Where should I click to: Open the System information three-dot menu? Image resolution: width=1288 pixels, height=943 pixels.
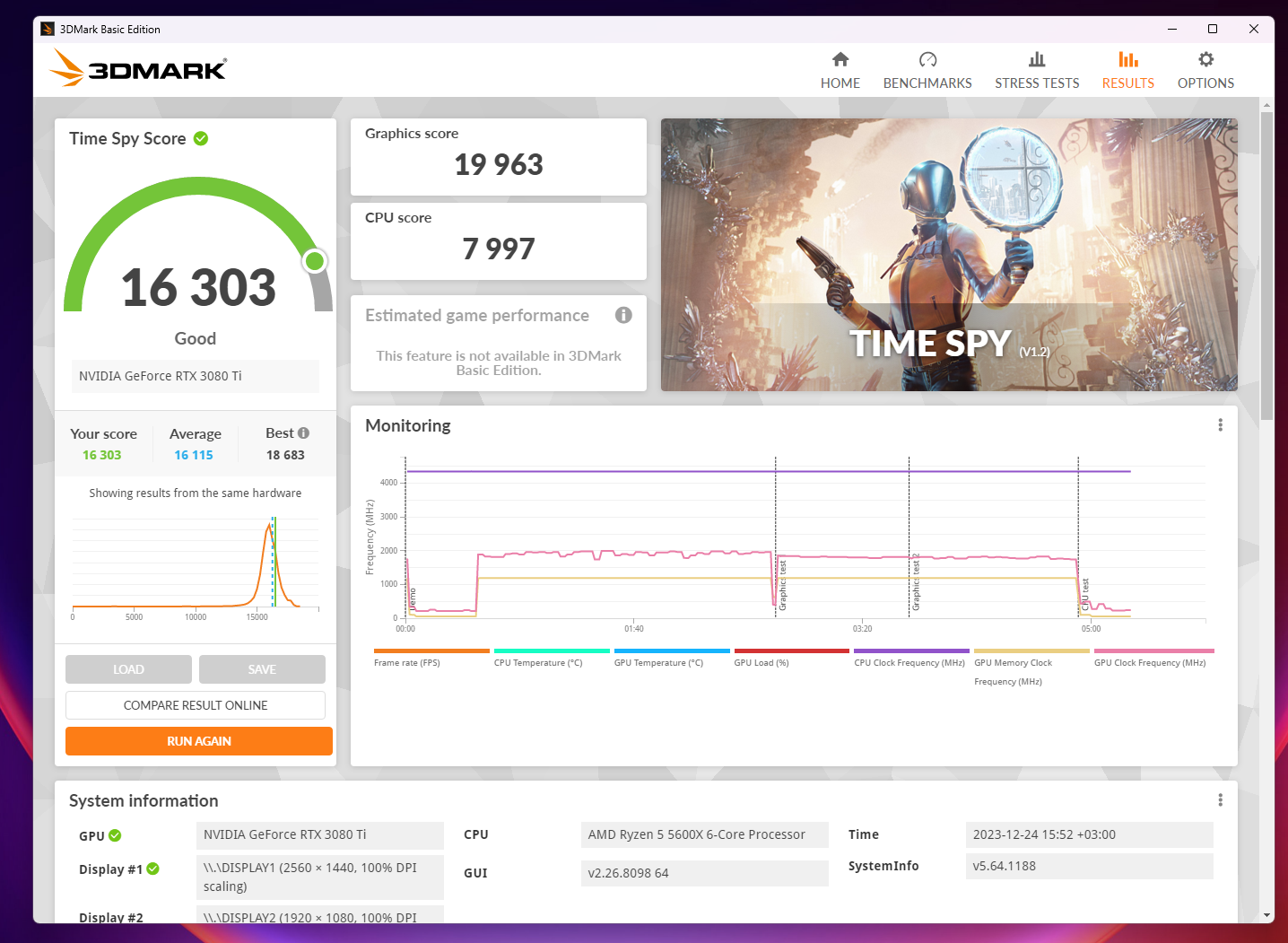[x=1220, y=800]
